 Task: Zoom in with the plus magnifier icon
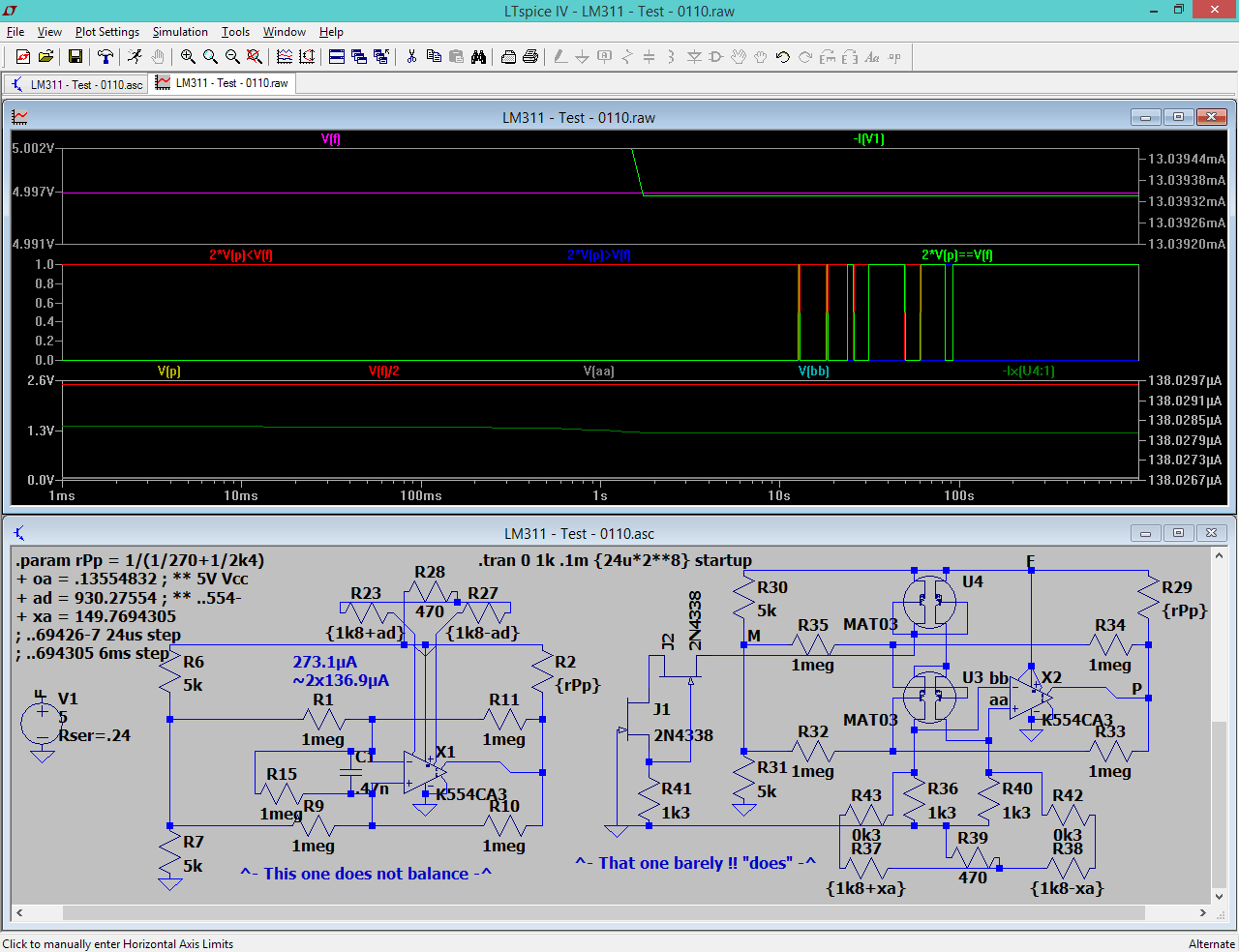(188, 57)
